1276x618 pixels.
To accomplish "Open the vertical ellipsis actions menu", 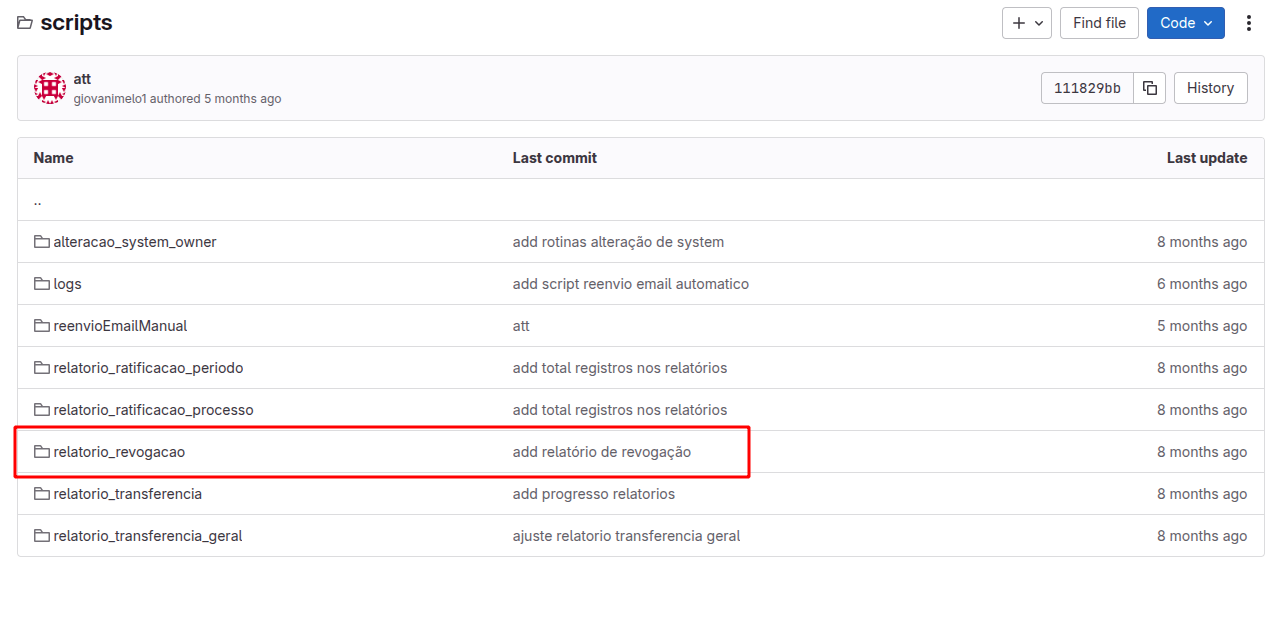I will 1248,23.
